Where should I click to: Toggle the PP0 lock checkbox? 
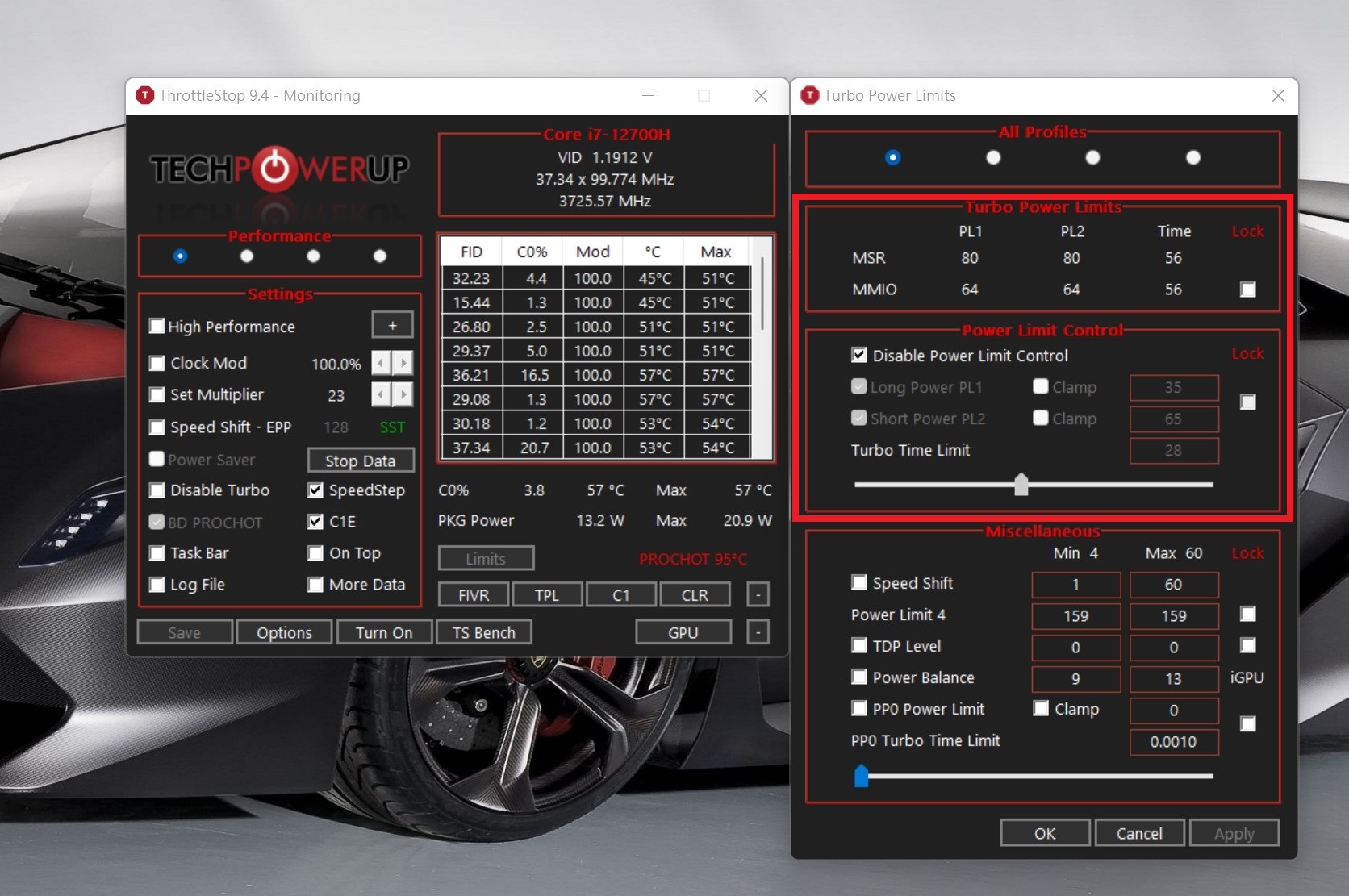click(1248, 723)
